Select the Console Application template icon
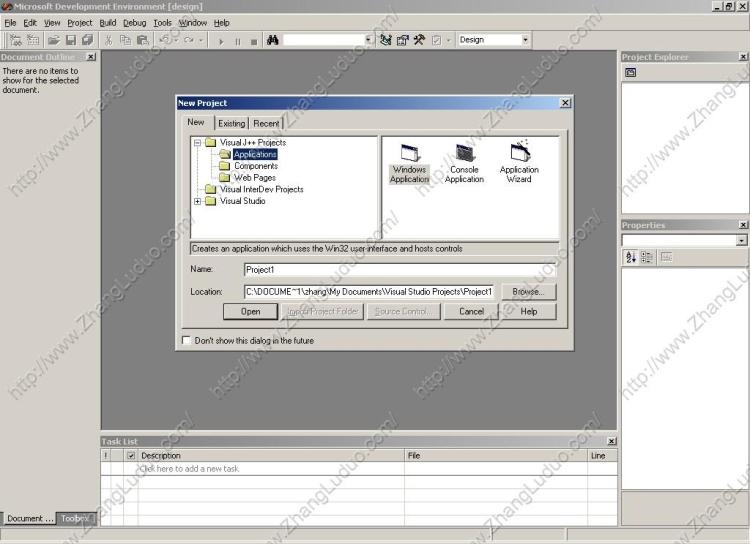 (464, 164)
